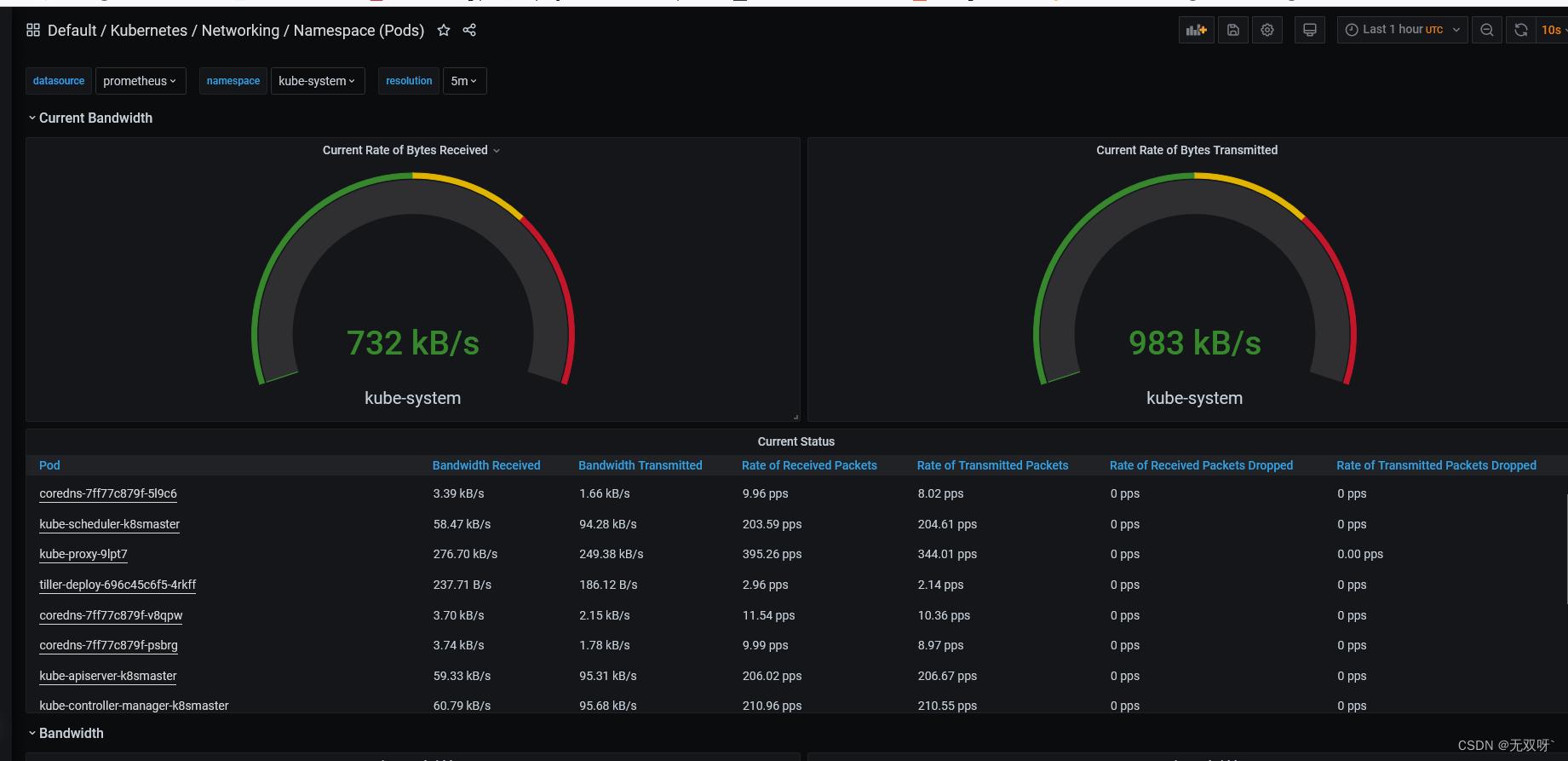Click dashboard title breadcrumb text
The height and width of the screenshot is (761, 1568).
coord(236,30)
